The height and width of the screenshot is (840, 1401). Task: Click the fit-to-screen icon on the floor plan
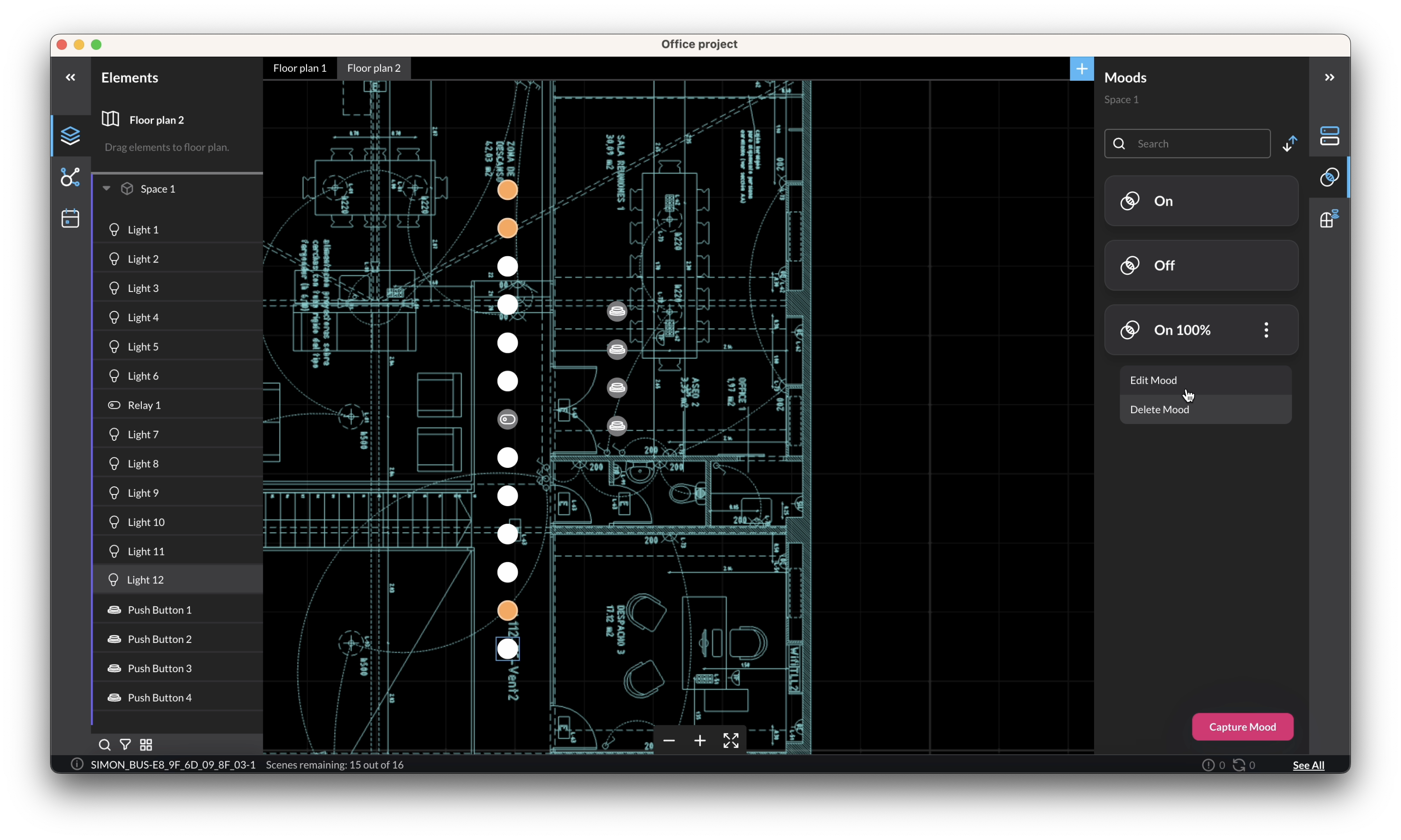730,741
